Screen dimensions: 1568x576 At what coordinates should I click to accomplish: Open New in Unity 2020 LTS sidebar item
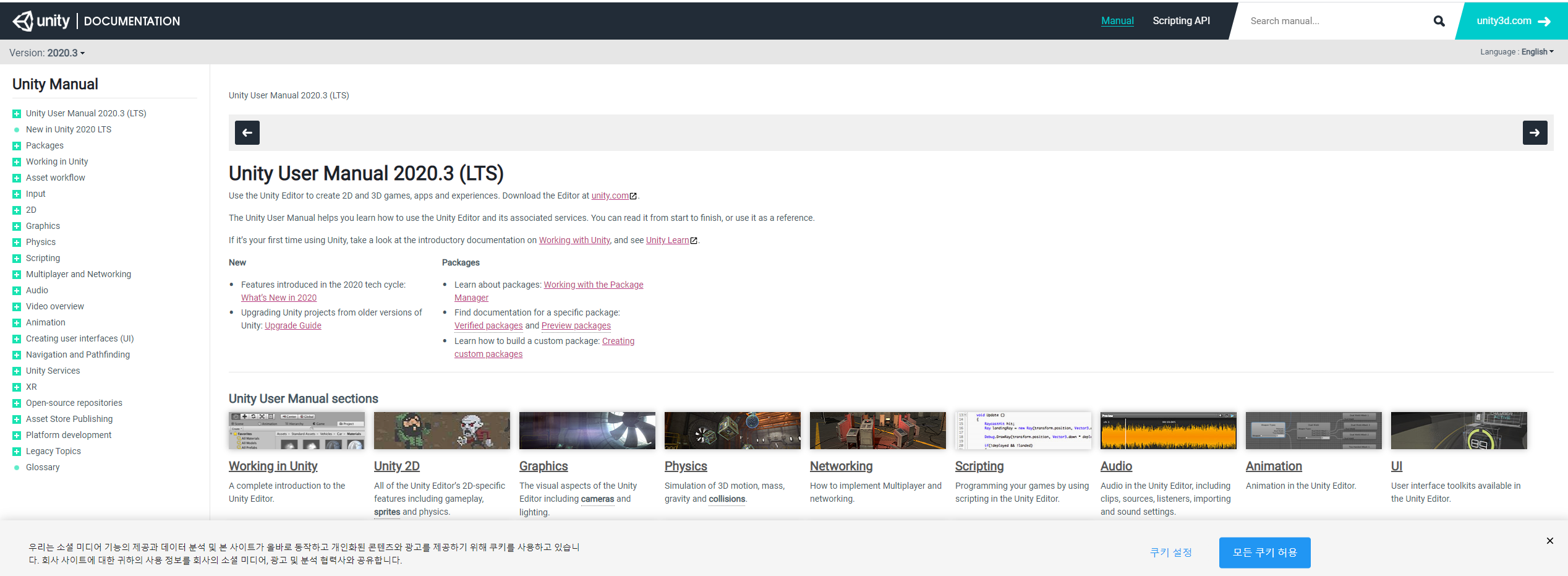(x=69, y=129)
